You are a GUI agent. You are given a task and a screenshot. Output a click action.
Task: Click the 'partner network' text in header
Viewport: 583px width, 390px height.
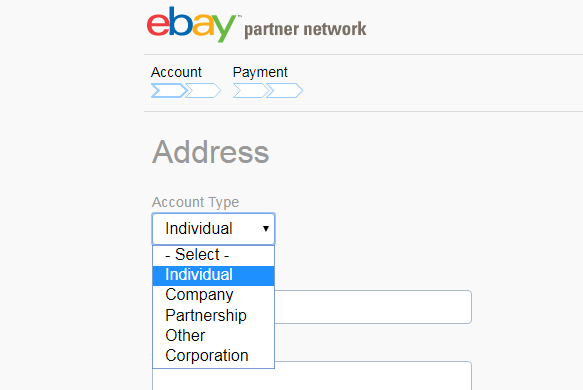click(x=305, y=29)
